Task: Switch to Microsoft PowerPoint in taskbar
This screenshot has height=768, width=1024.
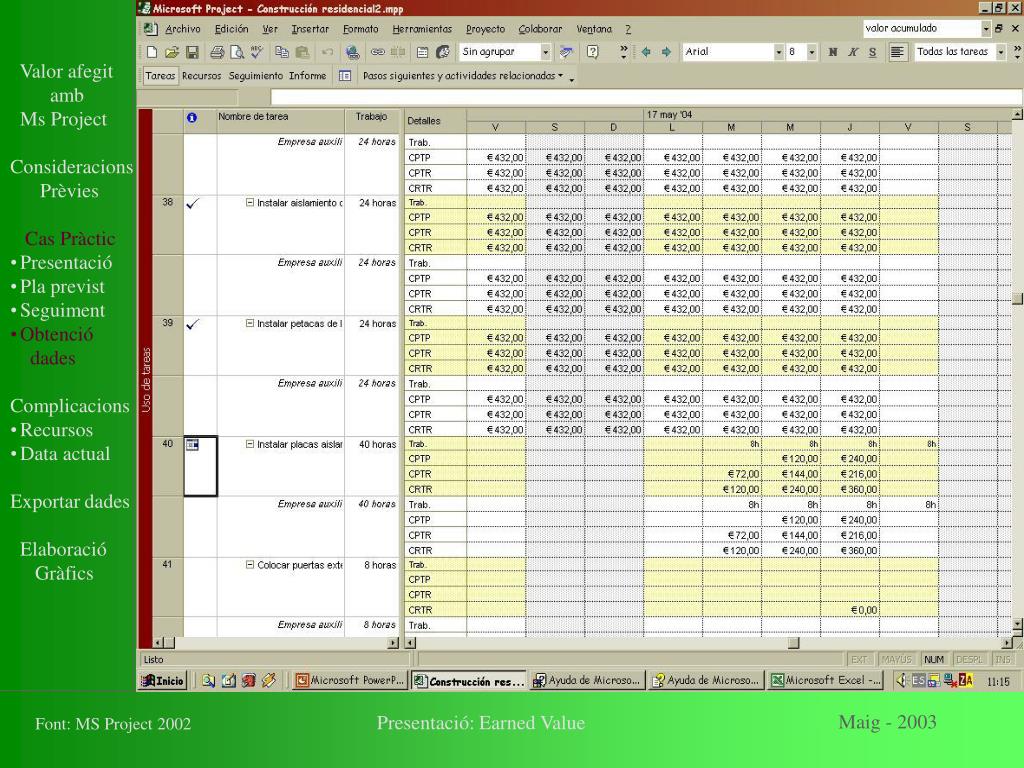Action: [350, 680]
